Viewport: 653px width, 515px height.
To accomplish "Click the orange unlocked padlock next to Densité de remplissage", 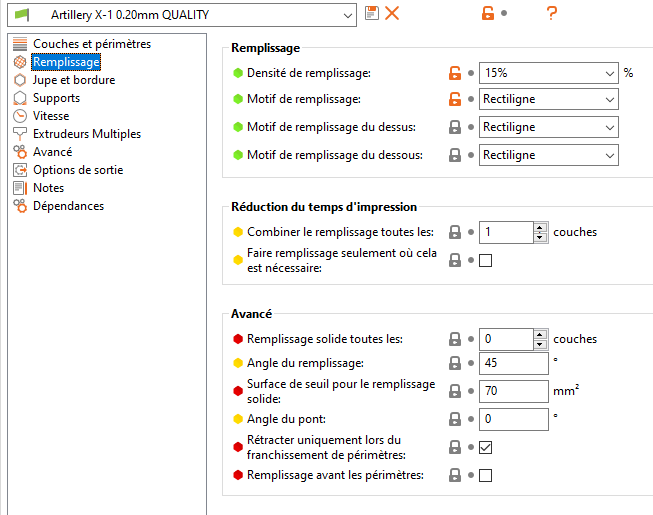I will (x=455, y=73).
